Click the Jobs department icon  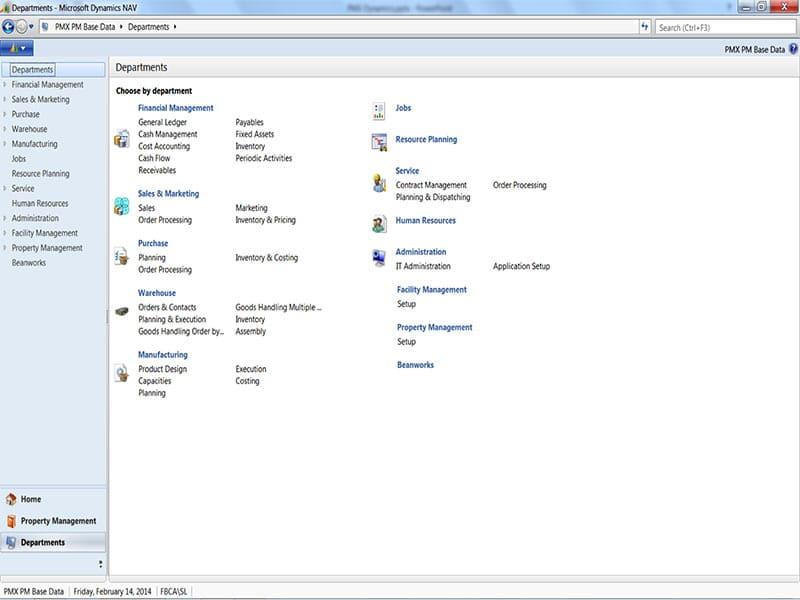pyautogui.click(x=379, y=111)
